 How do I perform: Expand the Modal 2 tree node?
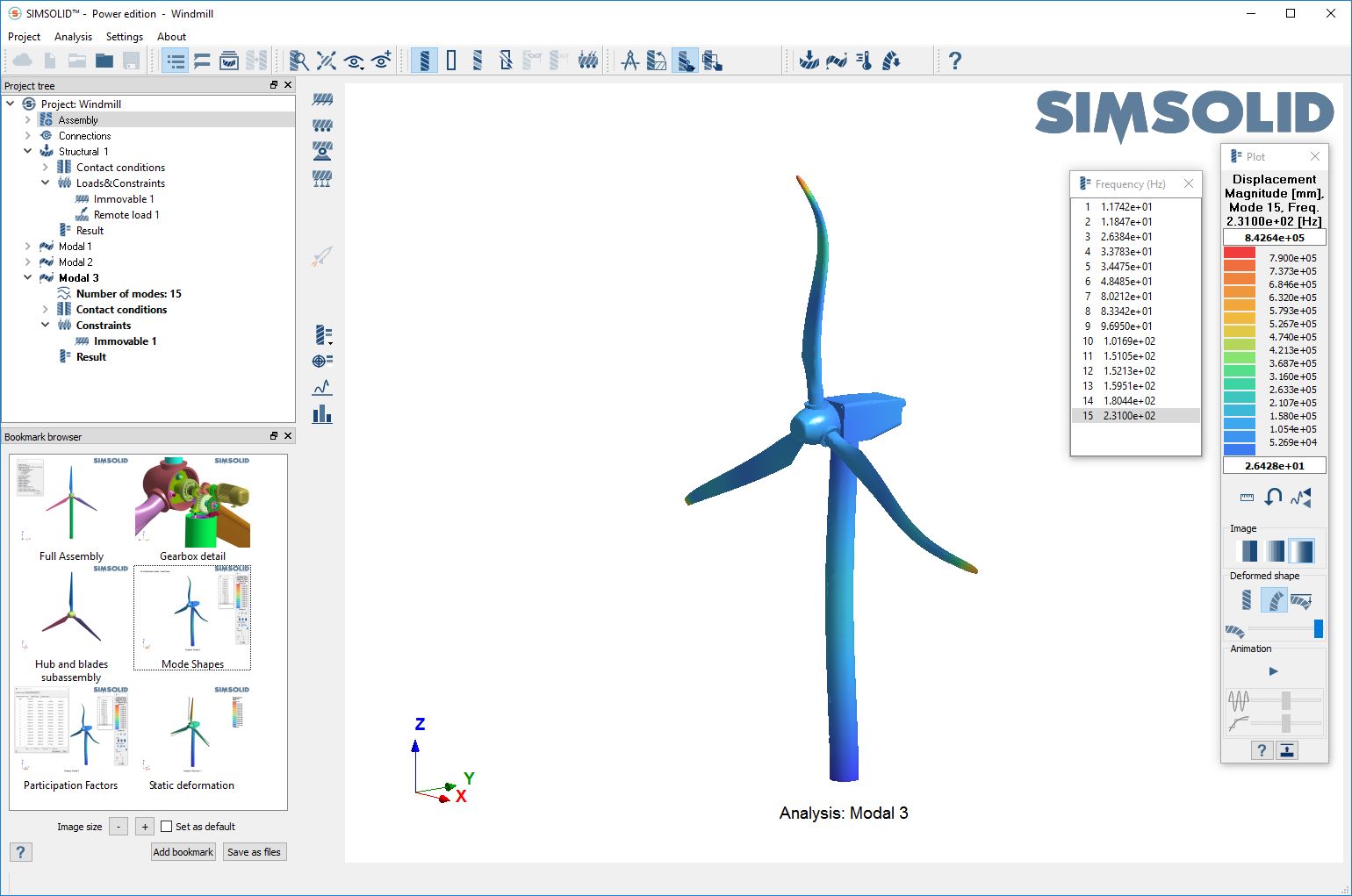[x=27, y=262]
